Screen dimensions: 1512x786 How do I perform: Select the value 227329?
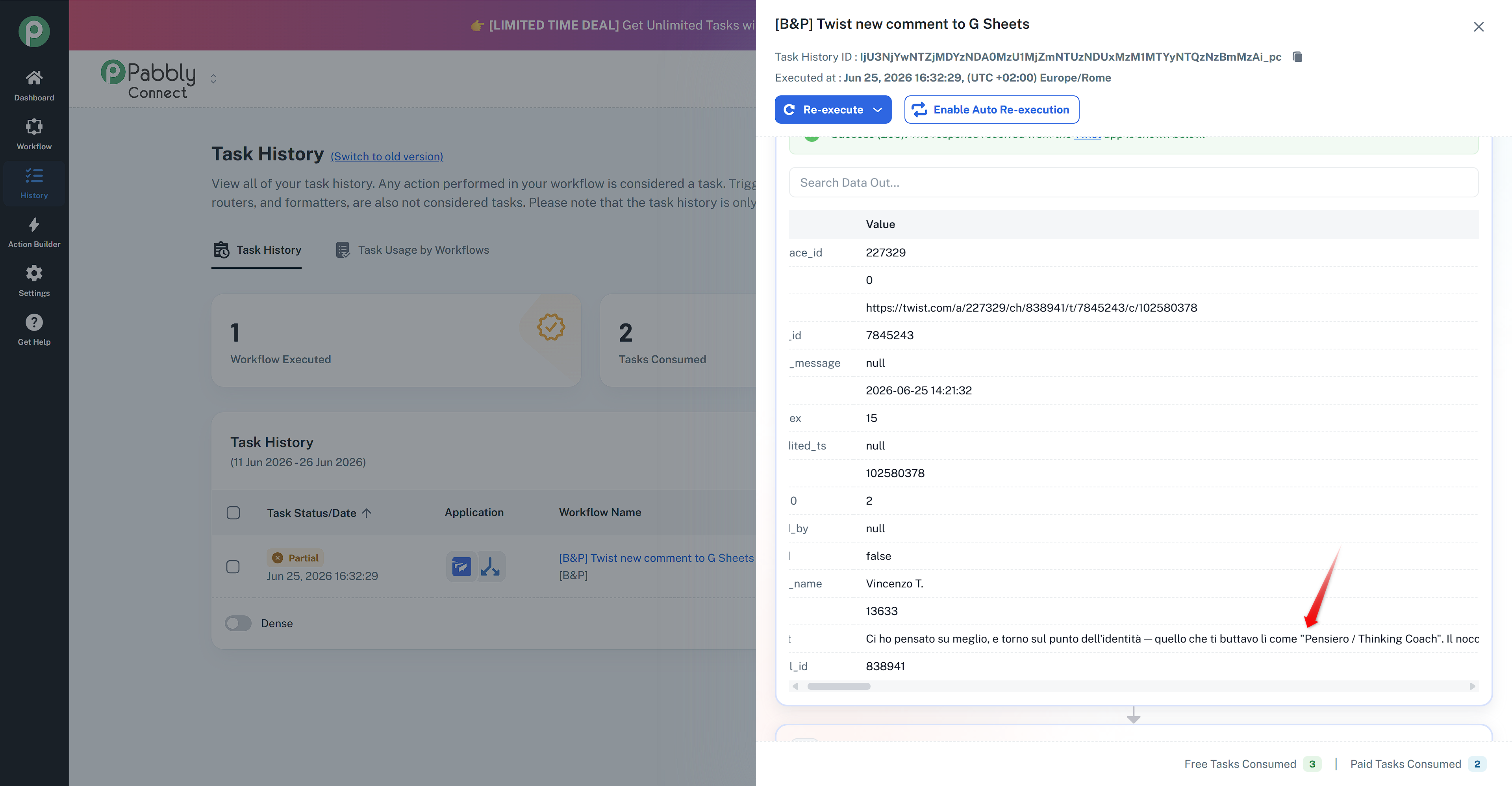886,253
